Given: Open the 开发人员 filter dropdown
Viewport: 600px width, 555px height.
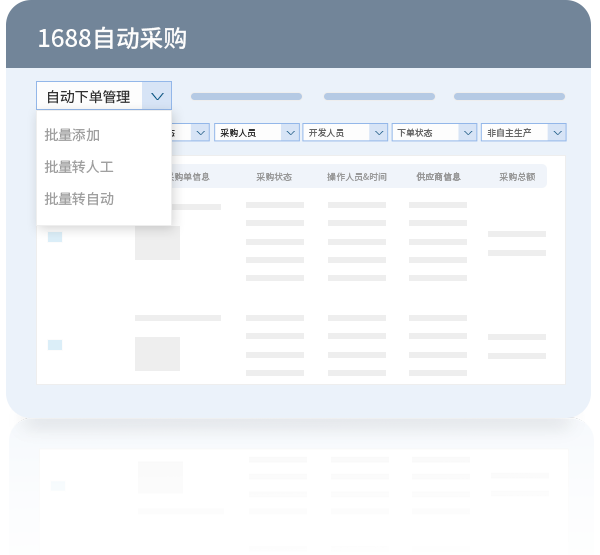Looking at the screenshot, I should point(345,132).
